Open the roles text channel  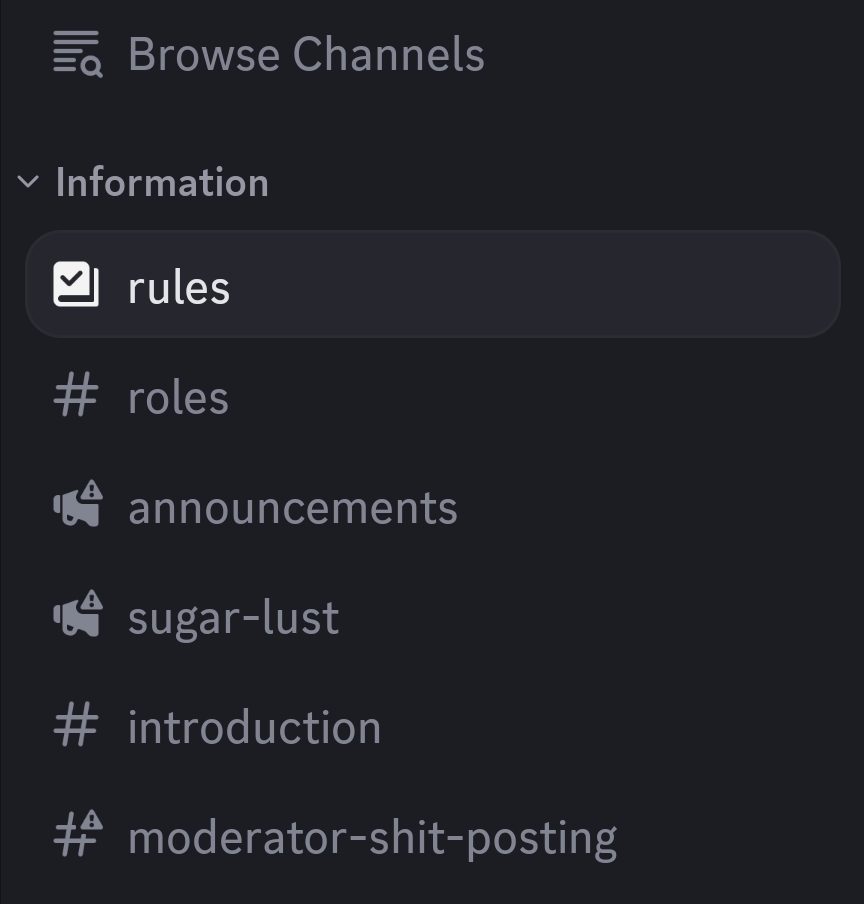click(178, 398)
